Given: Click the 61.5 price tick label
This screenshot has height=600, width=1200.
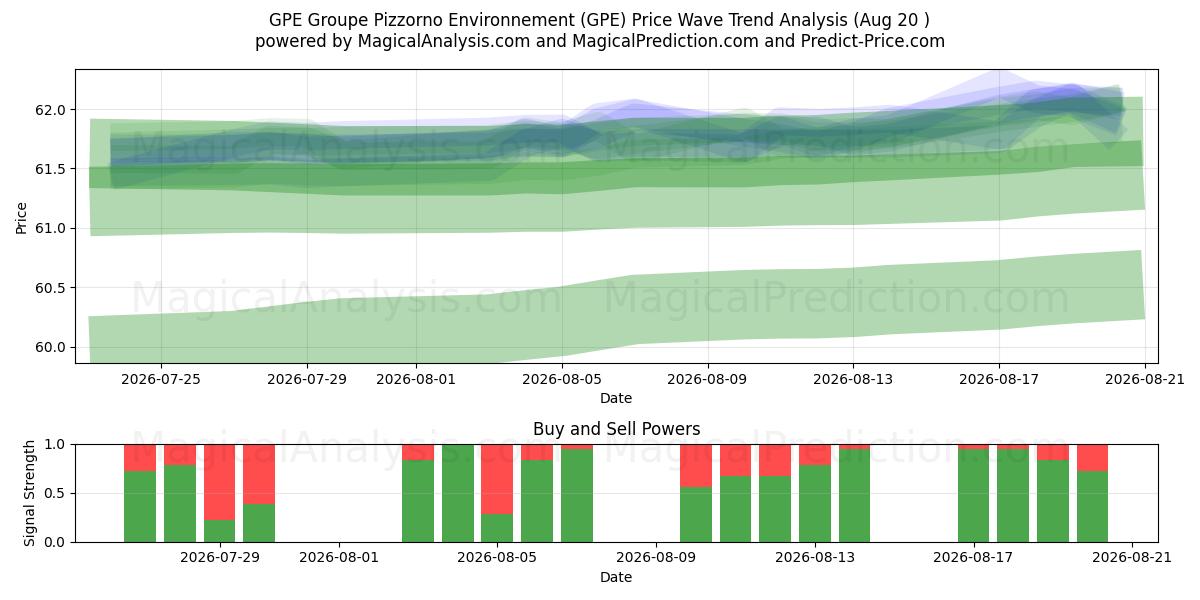Looking at the screenshot, I should tap(52, 169).
